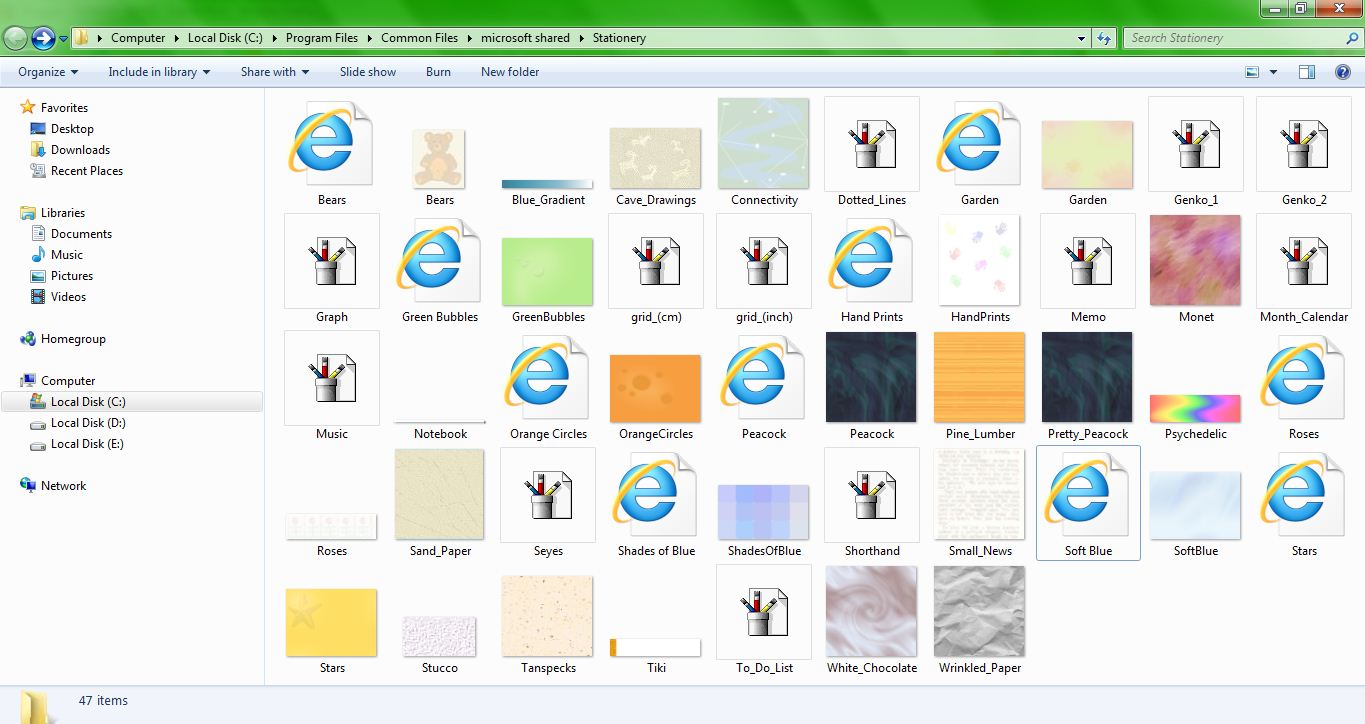This screenshot has width=1365, height=724.
Task: Click the Hand Prints file icon
Action: coord(871,260)
